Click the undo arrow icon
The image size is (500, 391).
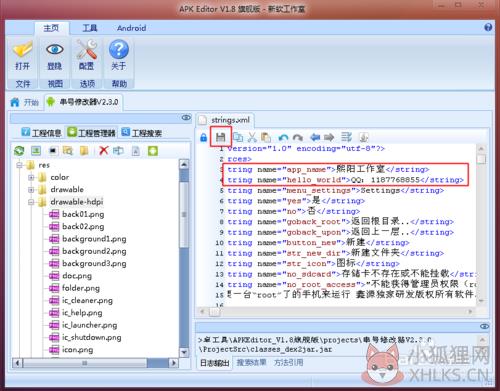point(283,137)
